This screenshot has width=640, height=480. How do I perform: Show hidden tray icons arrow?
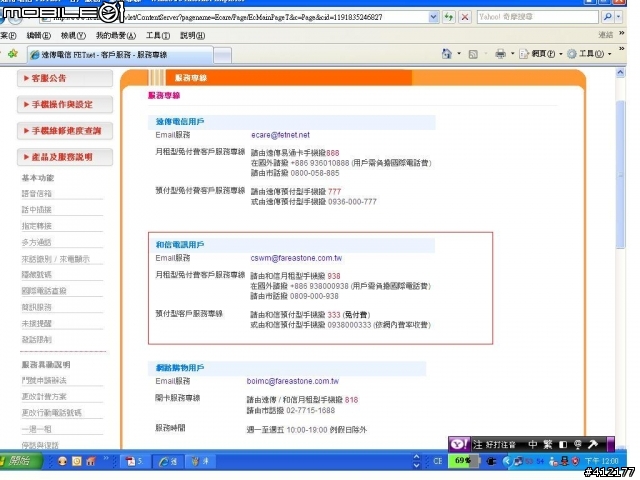point(507,461)
